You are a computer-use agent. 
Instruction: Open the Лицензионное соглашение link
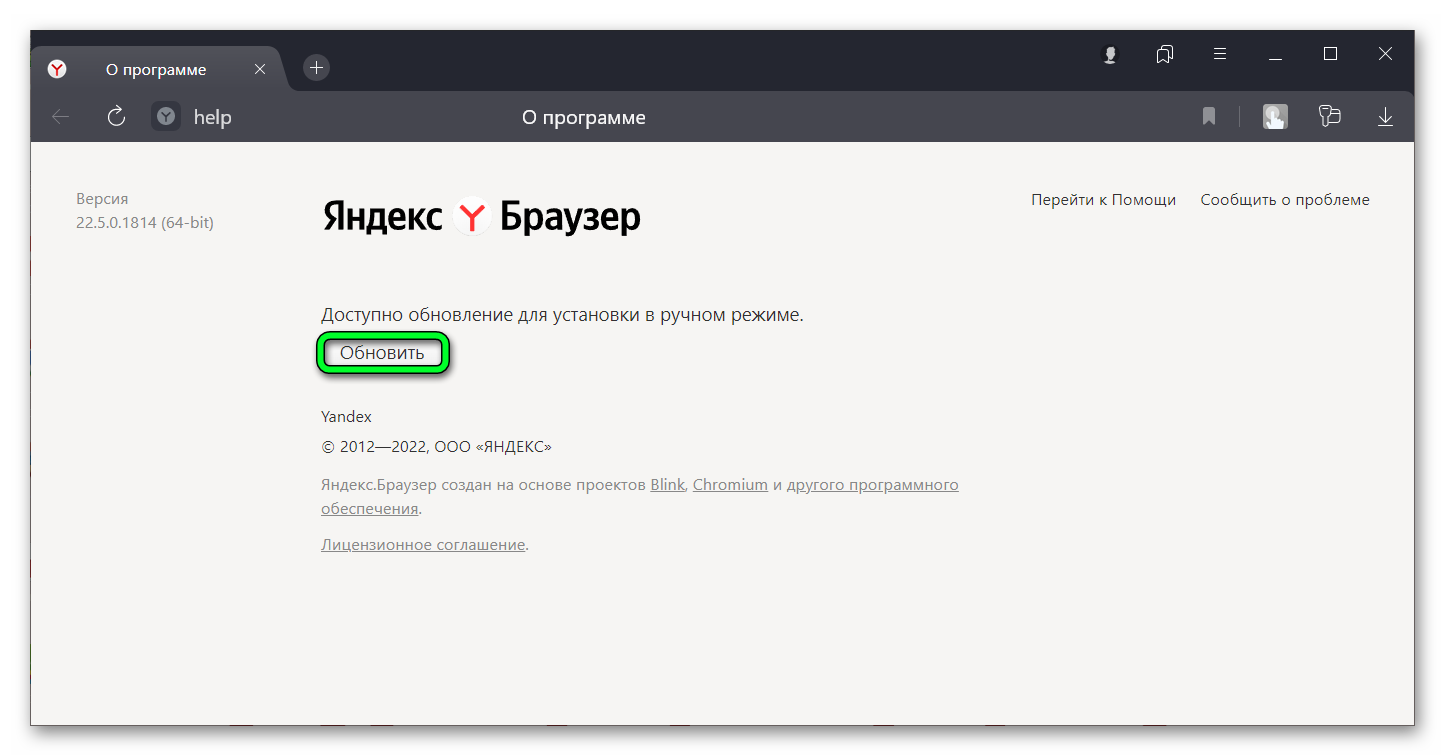[x=423, y=545]
